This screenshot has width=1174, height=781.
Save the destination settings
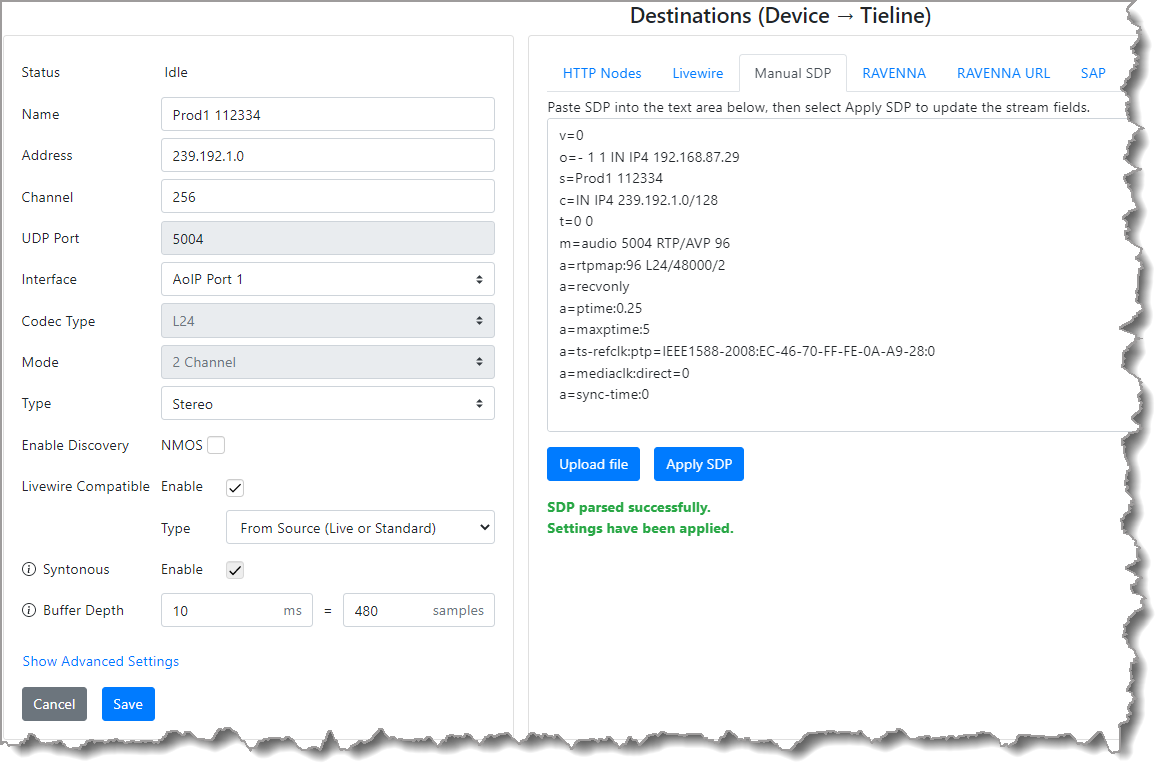(128, 704)
